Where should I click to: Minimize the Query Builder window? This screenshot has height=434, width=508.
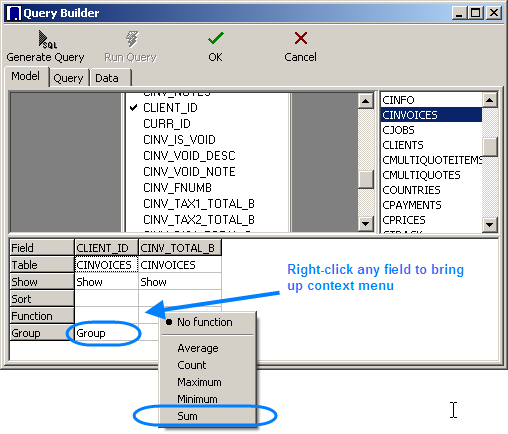[459, 13]
